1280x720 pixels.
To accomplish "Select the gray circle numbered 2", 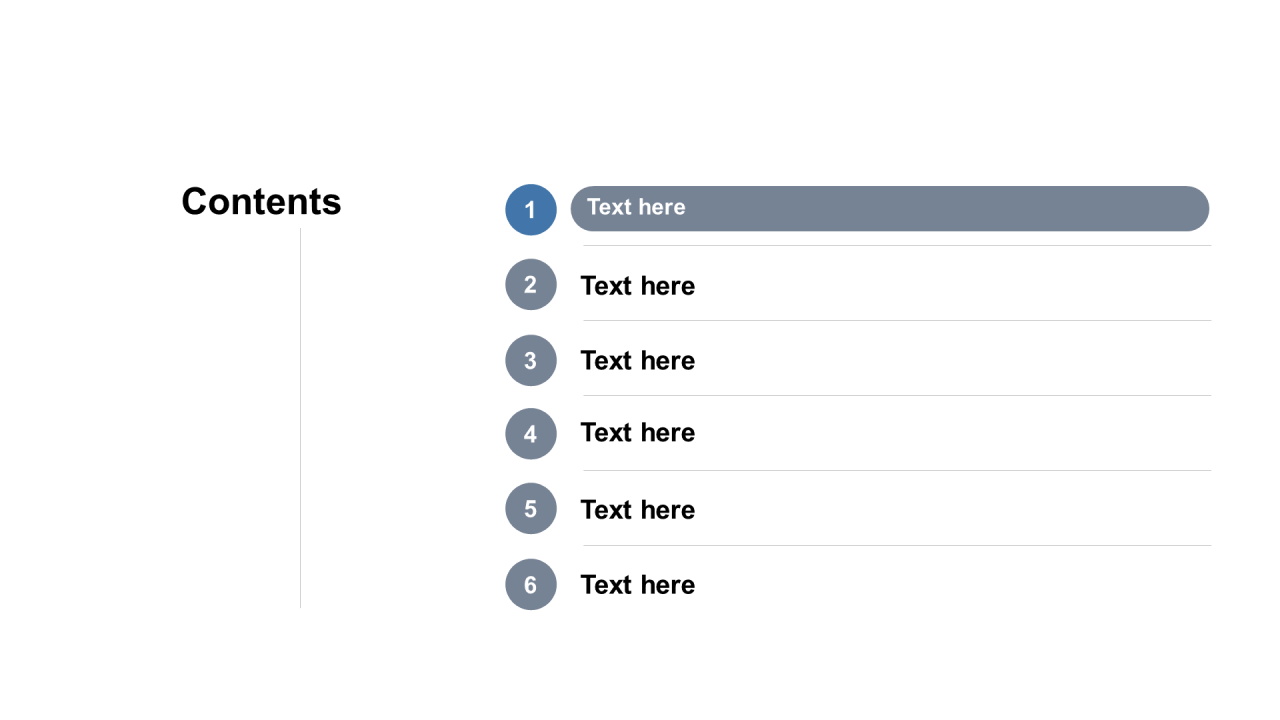I will pyautogui.click(x=531, y=285).
